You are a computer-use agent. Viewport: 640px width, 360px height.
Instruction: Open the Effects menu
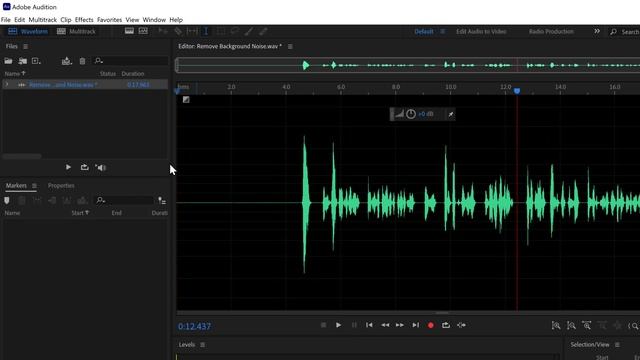click(84, 20)
